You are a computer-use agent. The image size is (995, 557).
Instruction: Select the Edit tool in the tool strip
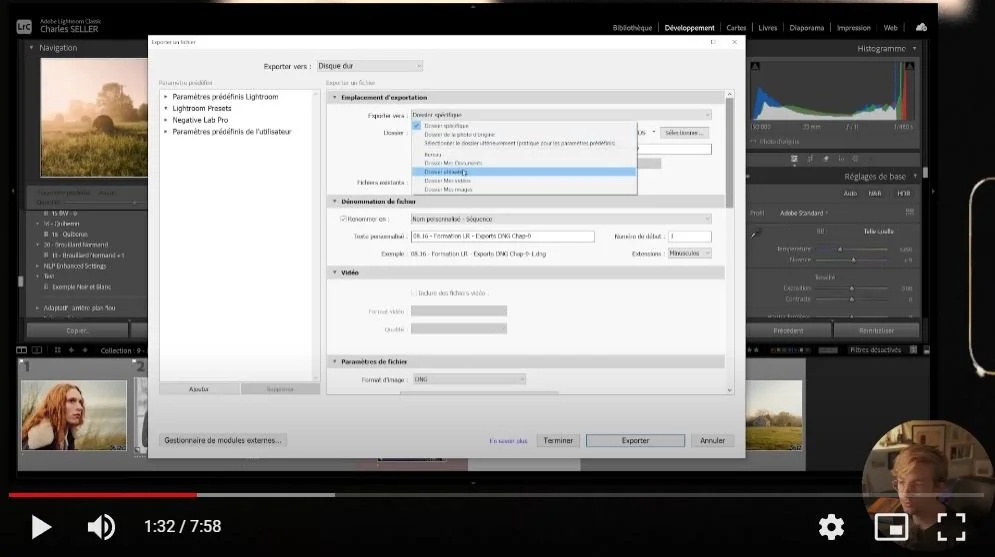[794, 159]
